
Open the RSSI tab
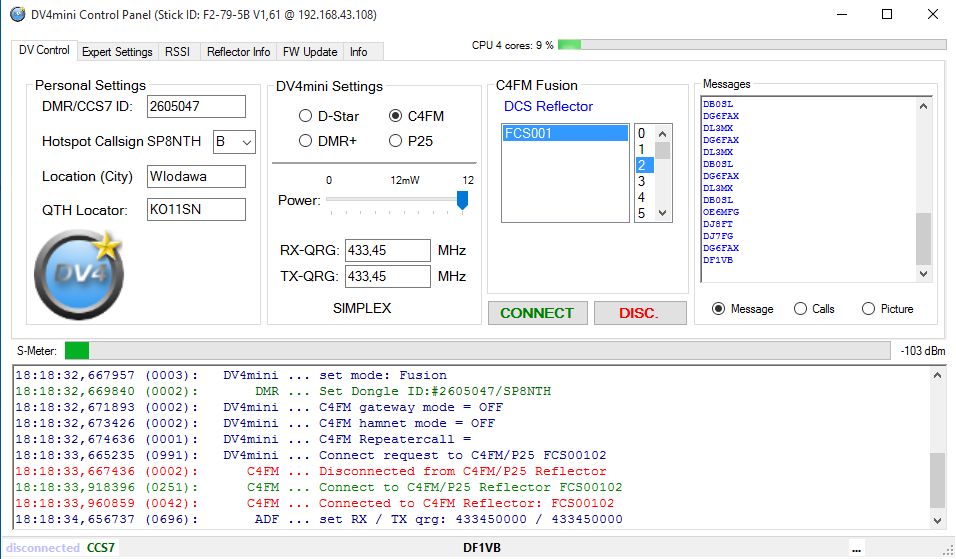(x=177, y=52)
